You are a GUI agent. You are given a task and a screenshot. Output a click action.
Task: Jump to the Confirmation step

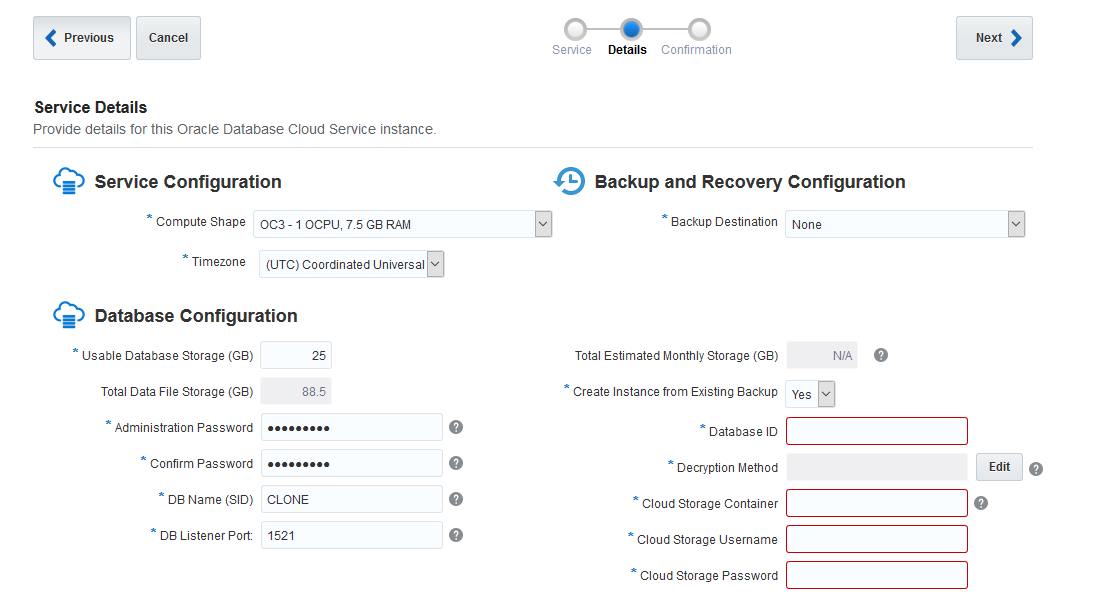tap(699, 30)
